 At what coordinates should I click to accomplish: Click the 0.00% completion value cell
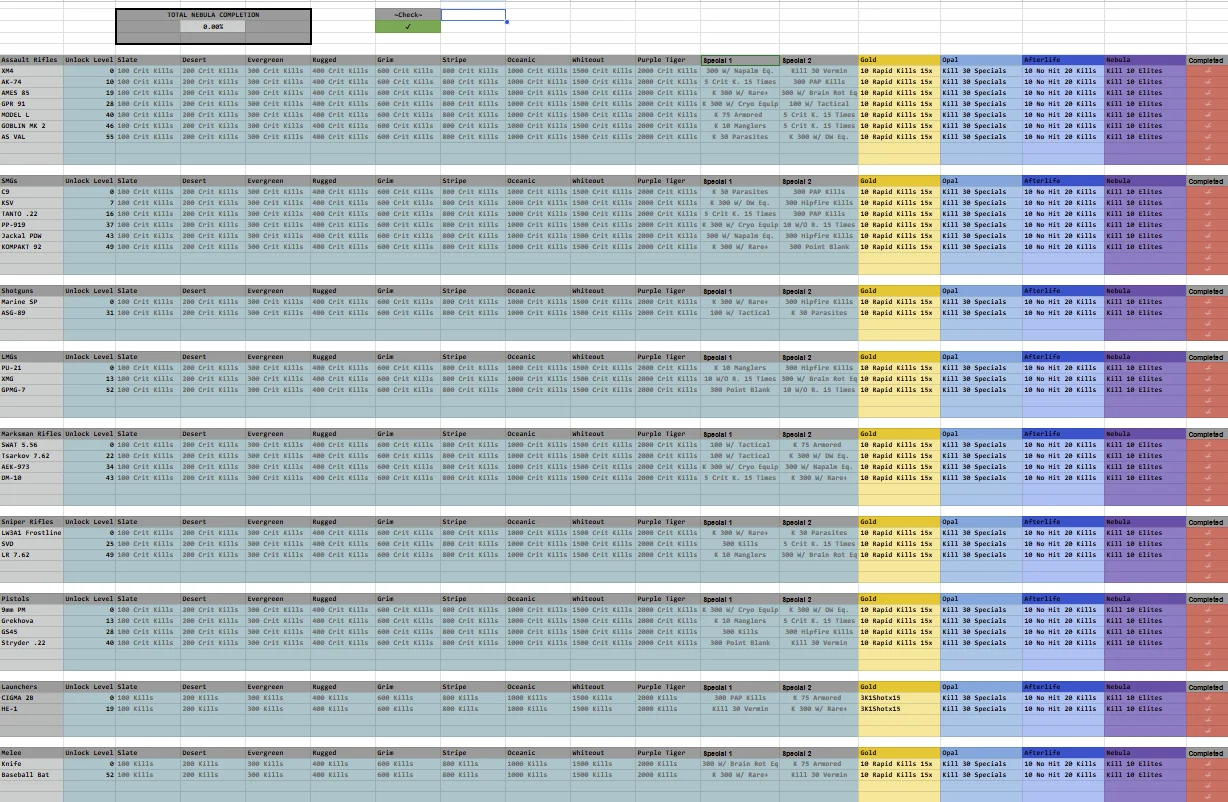[x=212, y=27]
